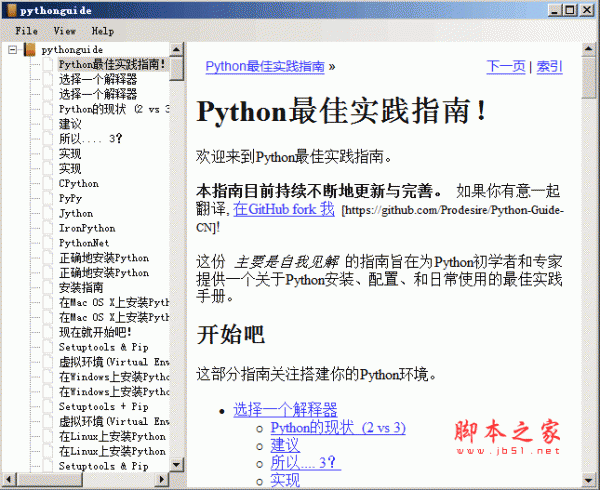This screenshot has width=600, height=490.
Task: Click the app icon in title bar
Action: click(x=11, y=10)
